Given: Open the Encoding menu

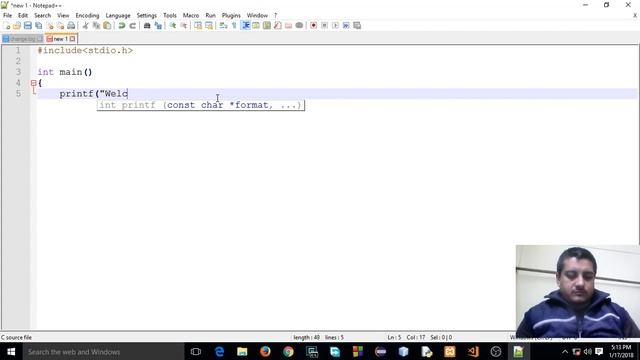Looking at the screenshot, I should click(x=87, y=16).
